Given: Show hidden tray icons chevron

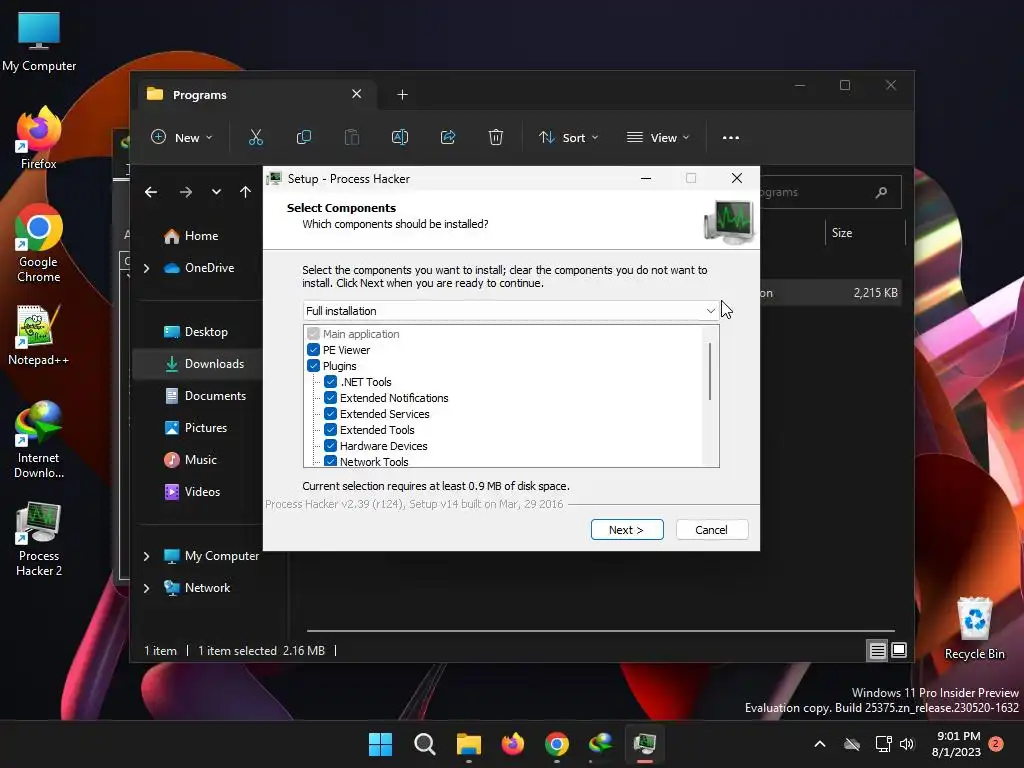Looking at the screenshot, I should point(820,744).
